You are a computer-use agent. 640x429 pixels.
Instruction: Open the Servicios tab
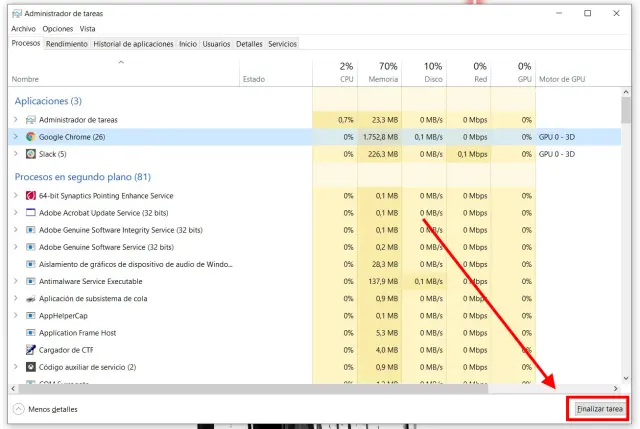coord(282,44)
